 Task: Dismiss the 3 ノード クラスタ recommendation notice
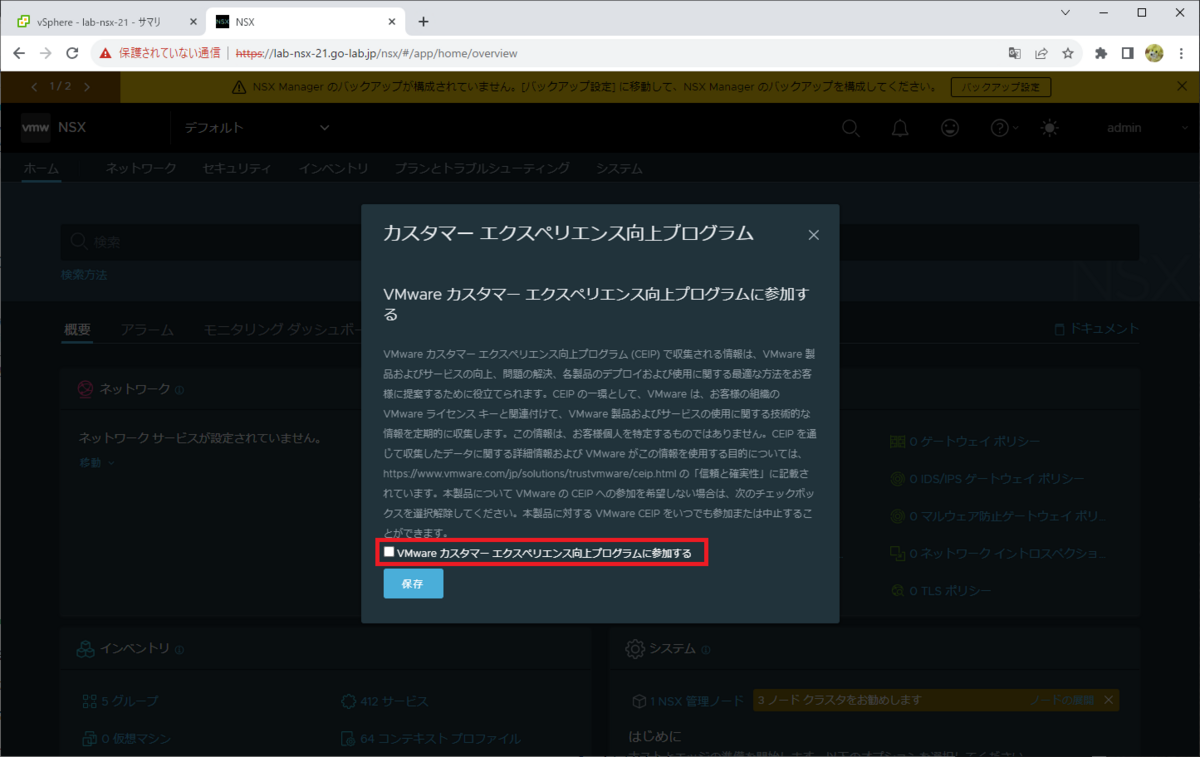point(1108,700)
